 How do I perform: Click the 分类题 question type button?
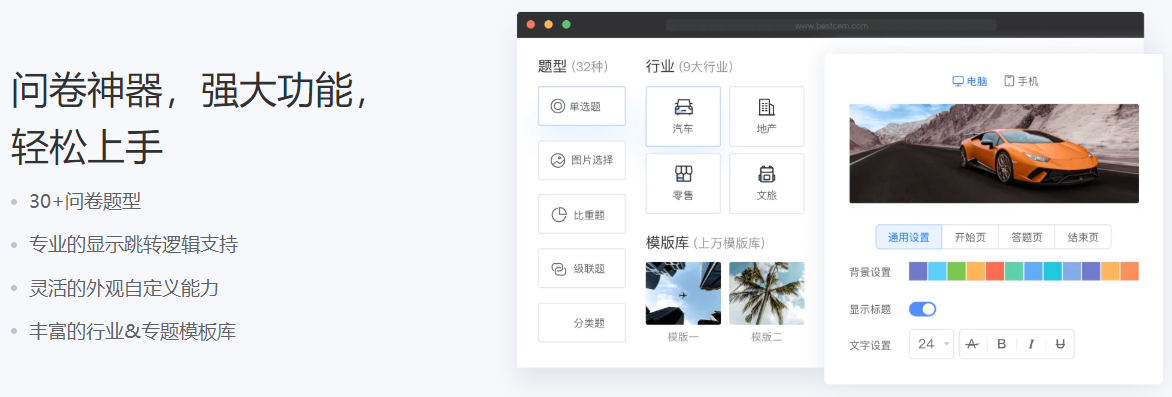click(x=582, y=323)
